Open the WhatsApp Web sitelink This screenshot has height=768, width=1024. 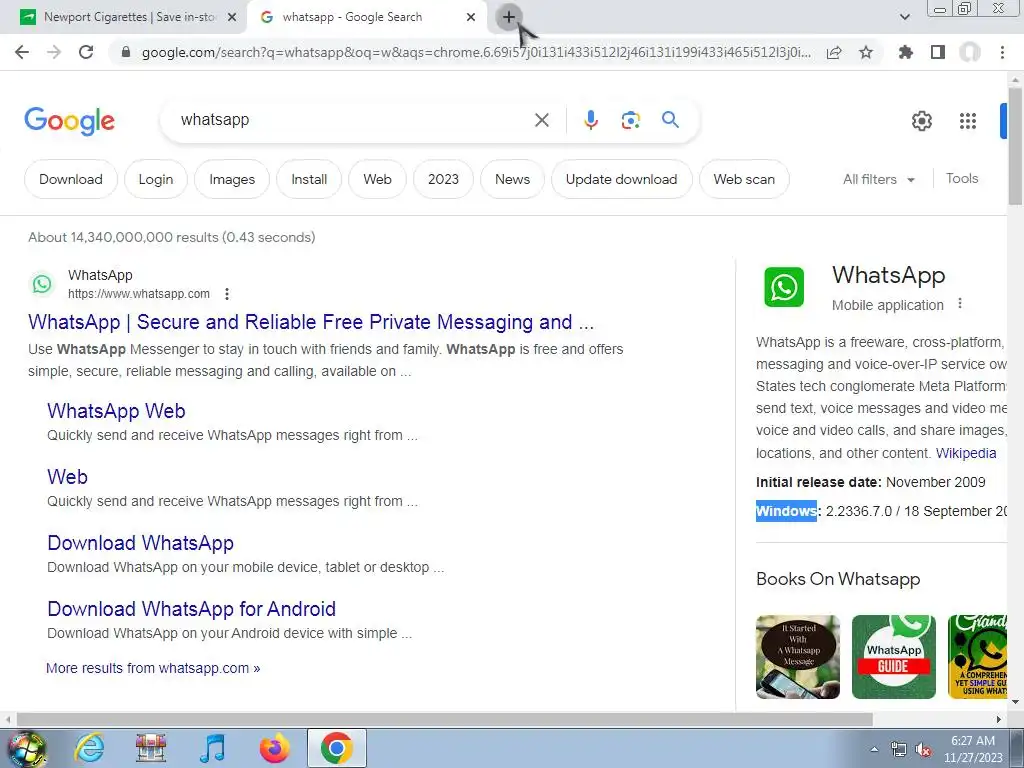coord(116,411)
